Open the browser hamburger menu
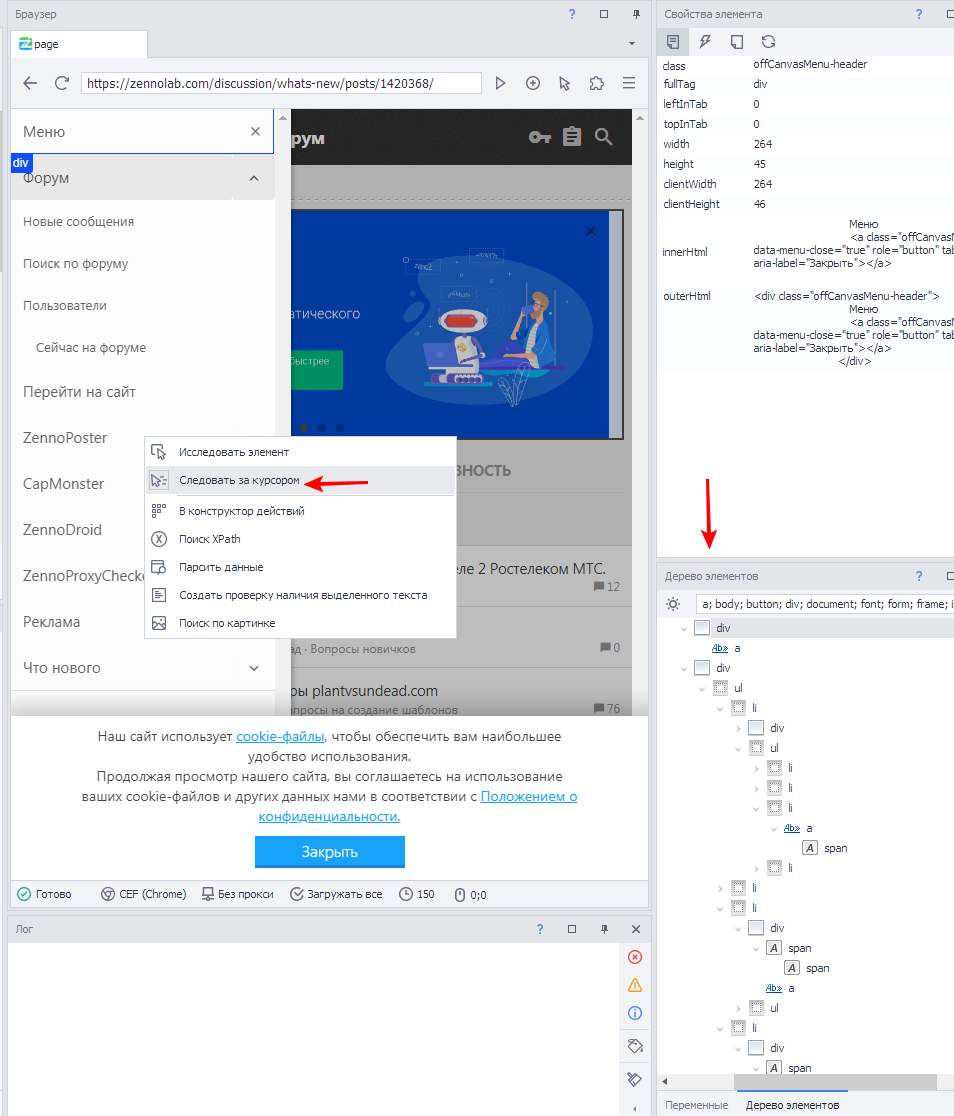The width and height of the screenshot is (954, 1116). 629,83
